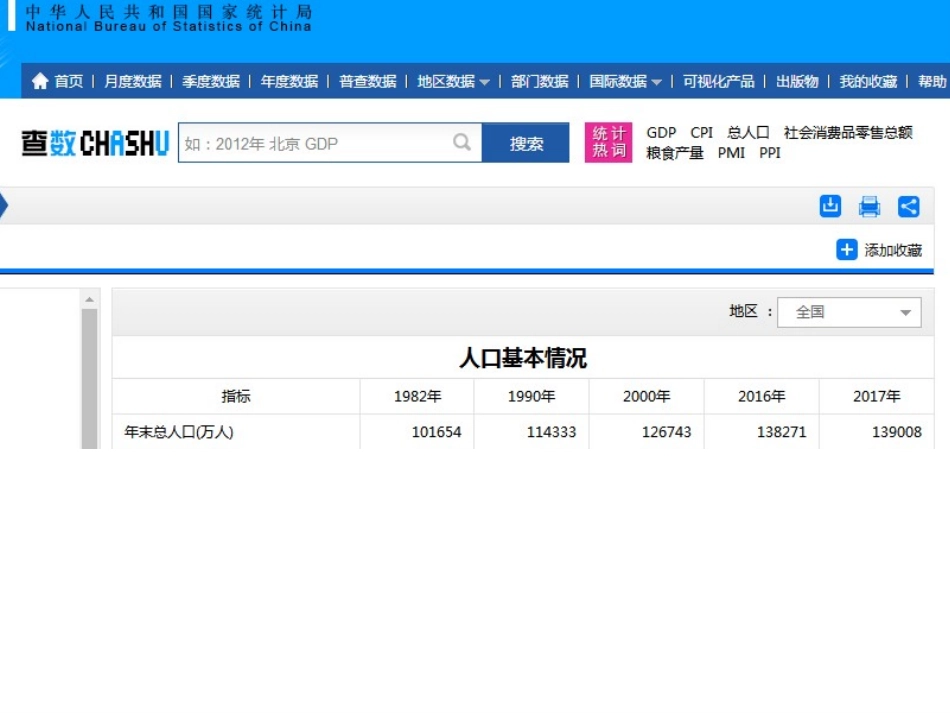Open 部门数据 menu item
The height and width of the screenshot is (713, 950).
(x=539, y=81)
